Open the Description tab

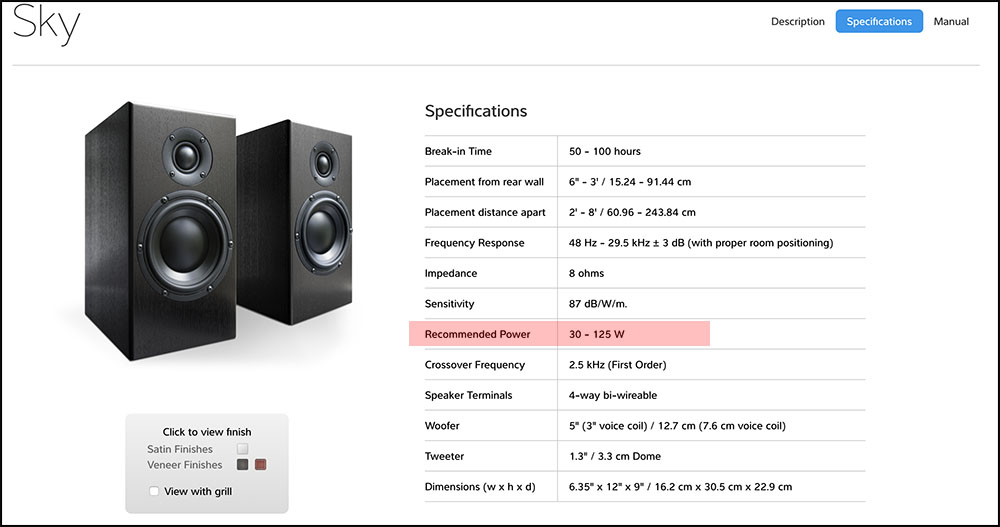[797, 21]
